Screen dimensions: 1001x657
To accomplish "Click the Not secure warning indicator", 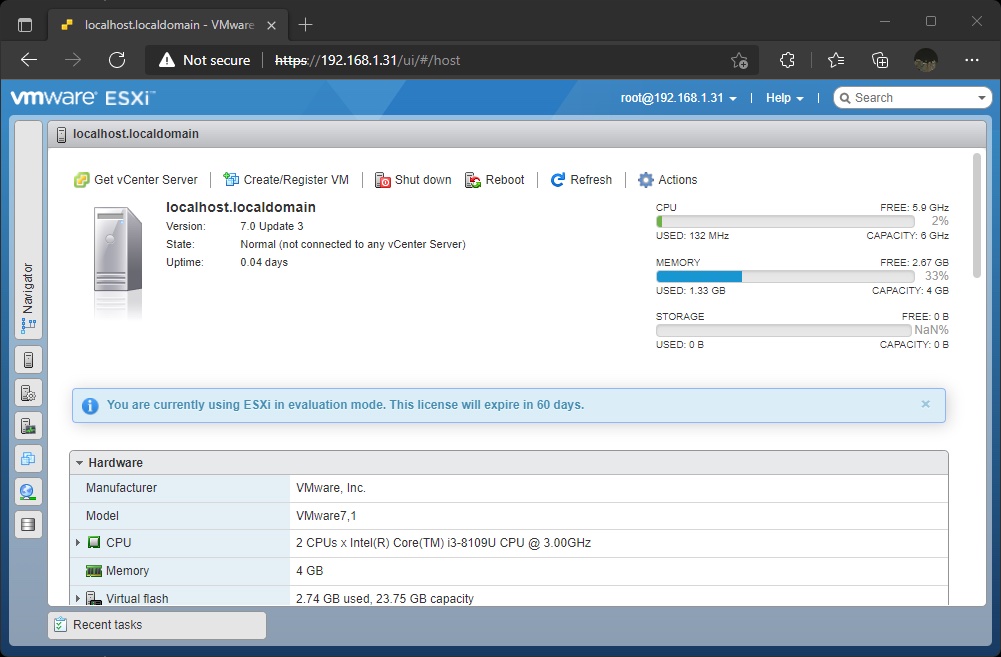I will [x=204, y=60].
